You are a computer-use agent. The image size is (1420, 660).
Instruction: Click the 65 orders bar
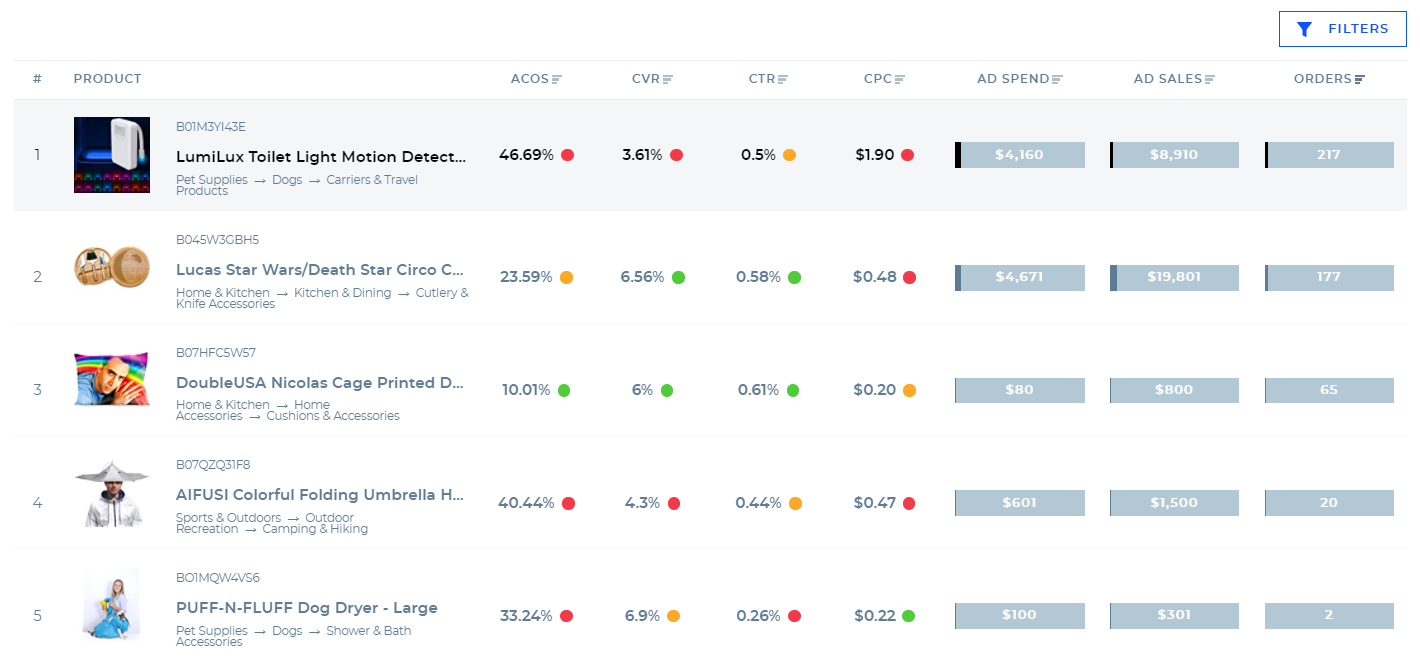click(1329, 390)
